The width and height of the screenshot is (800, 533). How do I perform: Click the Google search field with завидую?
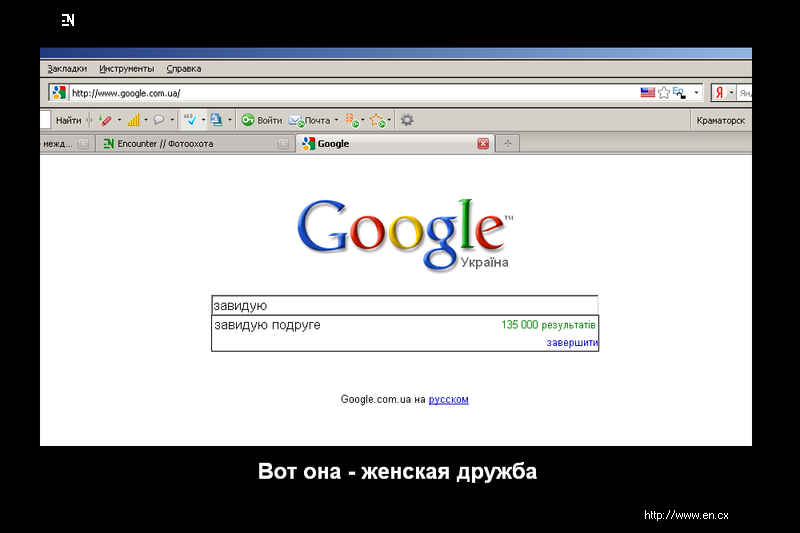point(404,306)
